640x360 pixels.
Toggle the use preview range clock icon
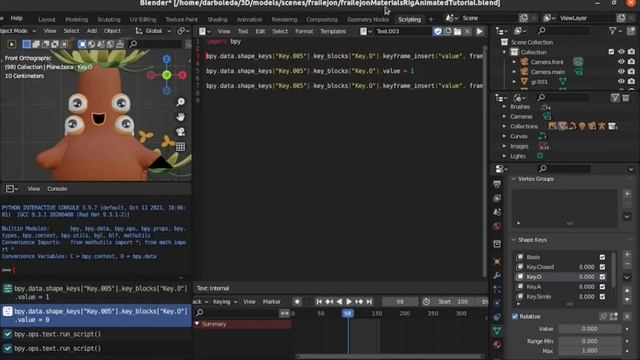point(426,302)
